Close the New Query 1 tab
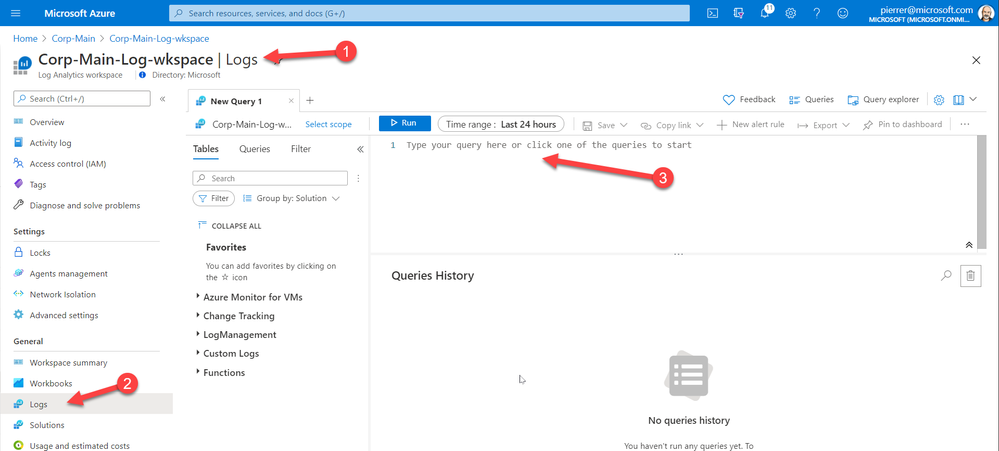 [291, 101]
